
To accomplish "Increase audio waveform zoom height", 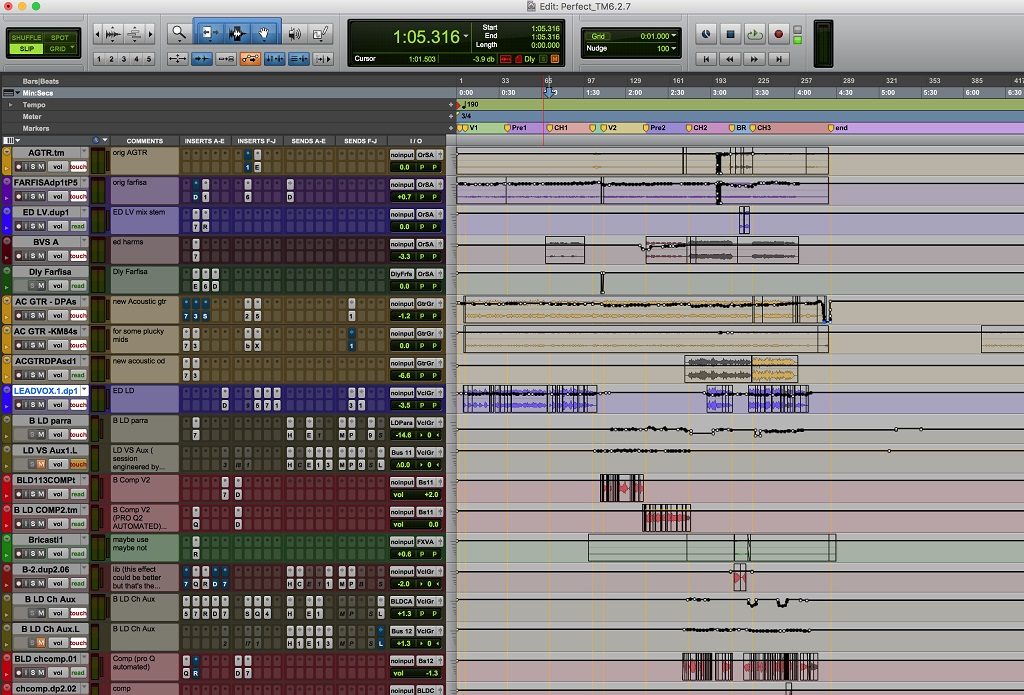I will (113, 33).
